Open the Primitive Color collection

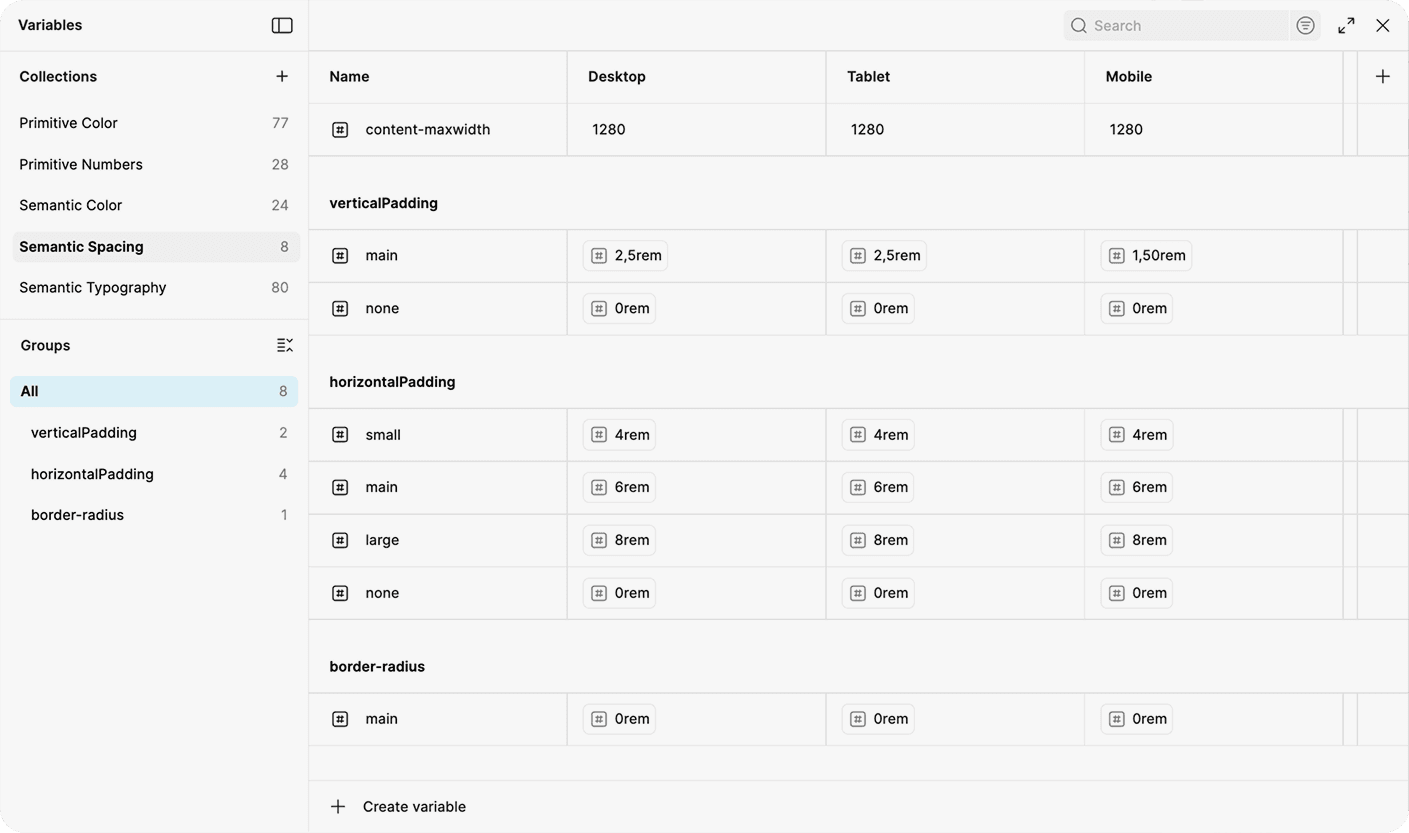(x=68, y=123)
